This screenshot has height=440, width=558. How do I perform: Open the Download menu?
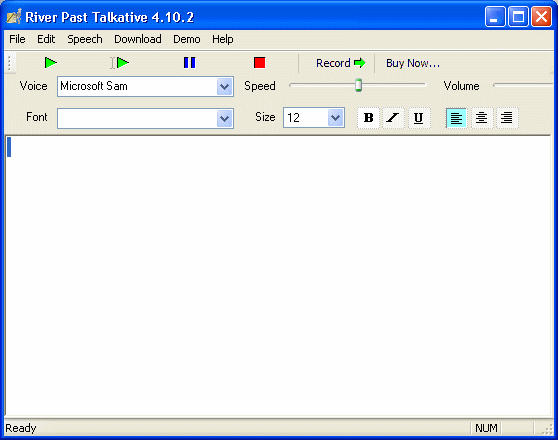click(x=138, y=39)
